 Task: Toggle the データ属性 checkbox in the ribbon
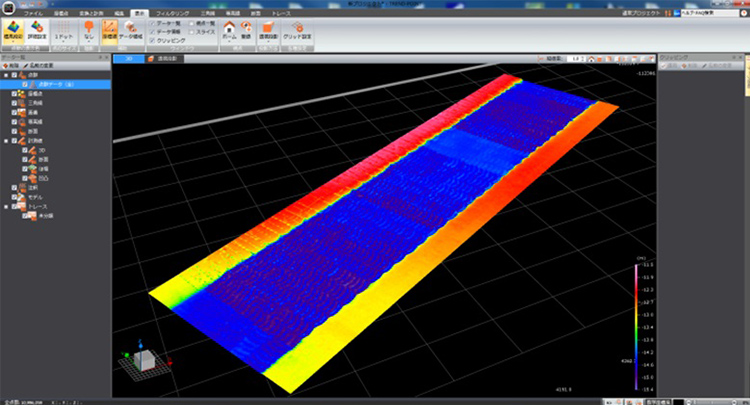153,32
